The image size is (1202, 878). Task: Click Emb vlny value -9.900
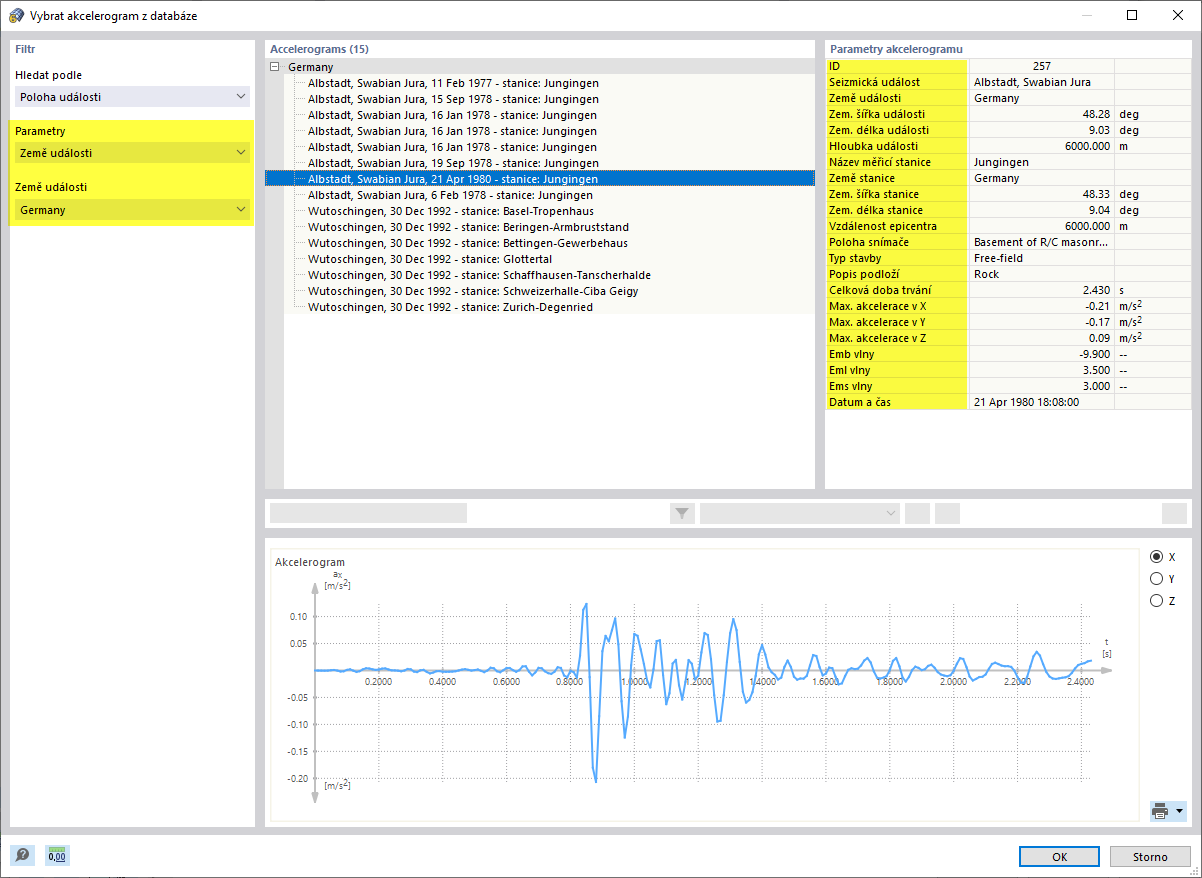coord(1042,354)
